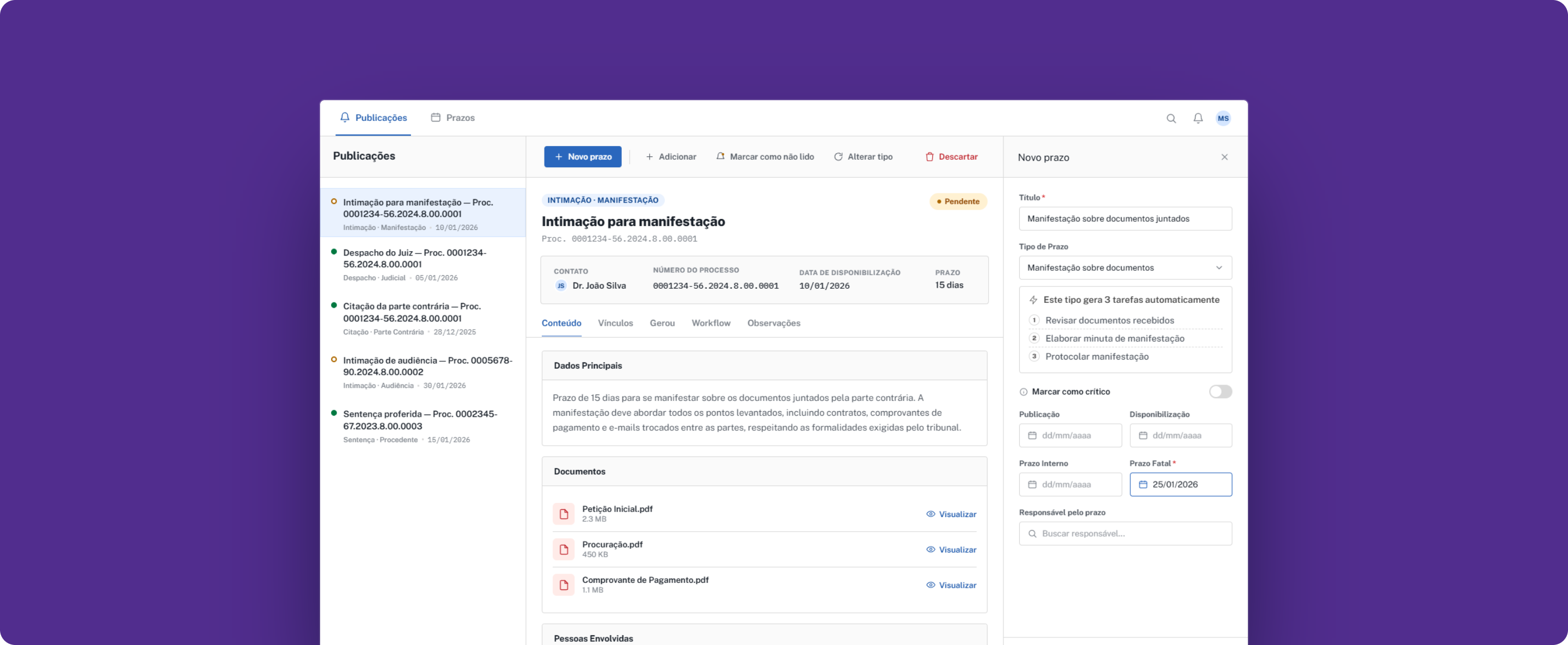Click the Alterar tipo button

pos(862,156)
